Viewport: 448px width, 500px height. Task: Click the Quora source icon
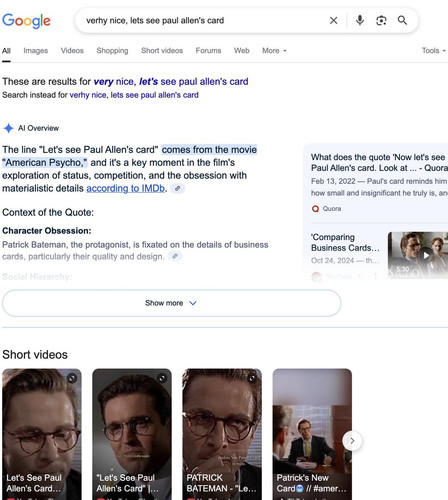click(315, 209)
